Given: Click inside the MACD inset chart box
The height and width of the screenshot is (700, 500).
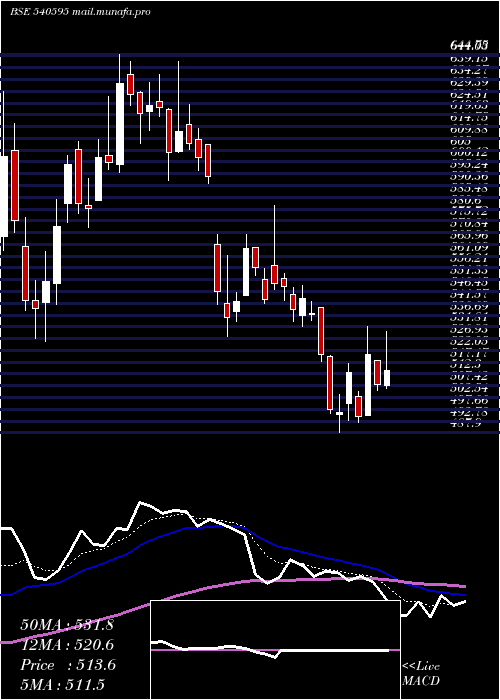Looking at the screenshot, I should coord(275,650).
